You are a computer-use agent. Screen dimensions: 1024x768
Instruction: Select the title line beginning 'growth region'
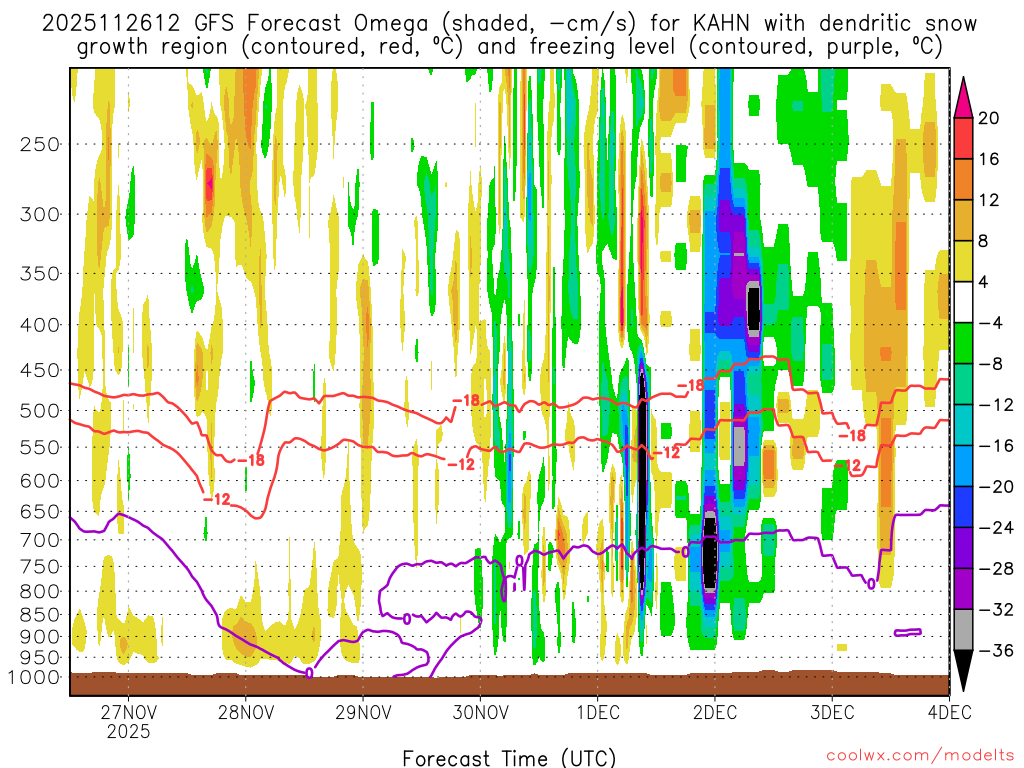tap(509, 47)
